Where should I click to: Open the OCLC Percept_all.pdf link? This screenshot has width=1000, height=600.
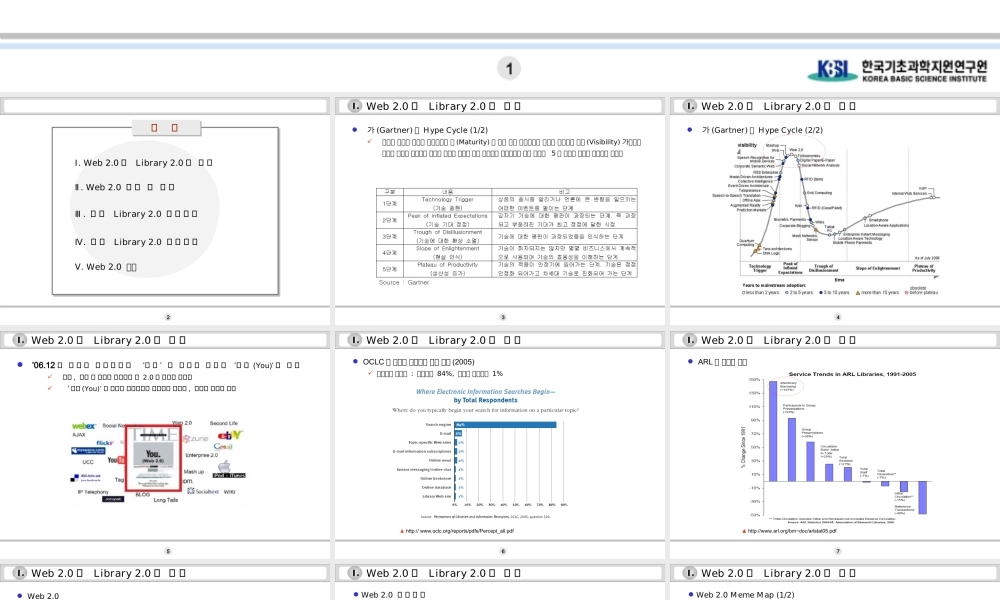coord(459,531)
